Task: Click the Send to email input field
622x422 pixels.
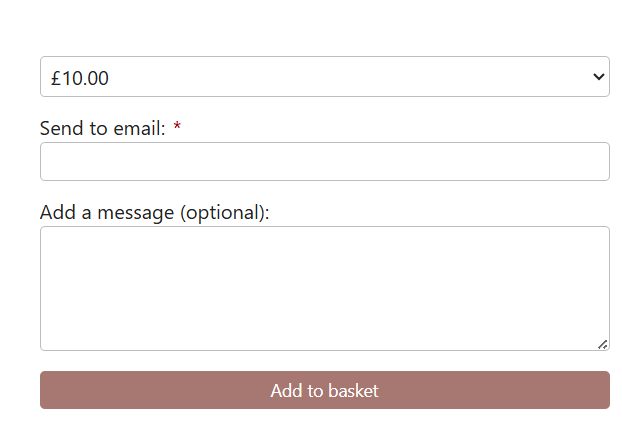Action: (x=324, y=162)
